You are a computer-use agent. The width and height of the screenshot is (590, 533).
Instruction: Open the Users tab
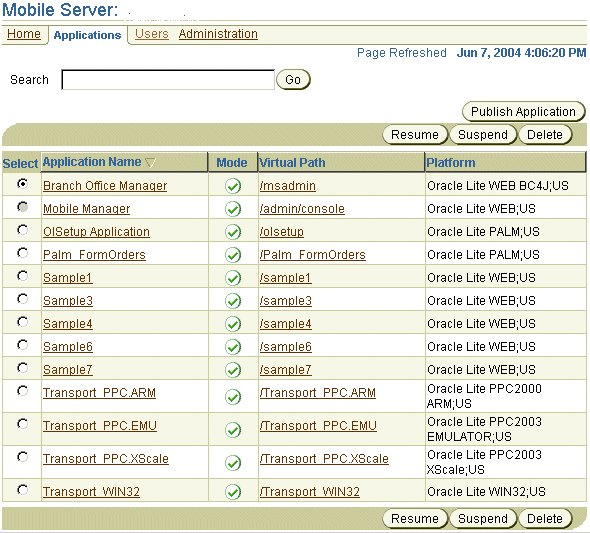pos(152,34)
